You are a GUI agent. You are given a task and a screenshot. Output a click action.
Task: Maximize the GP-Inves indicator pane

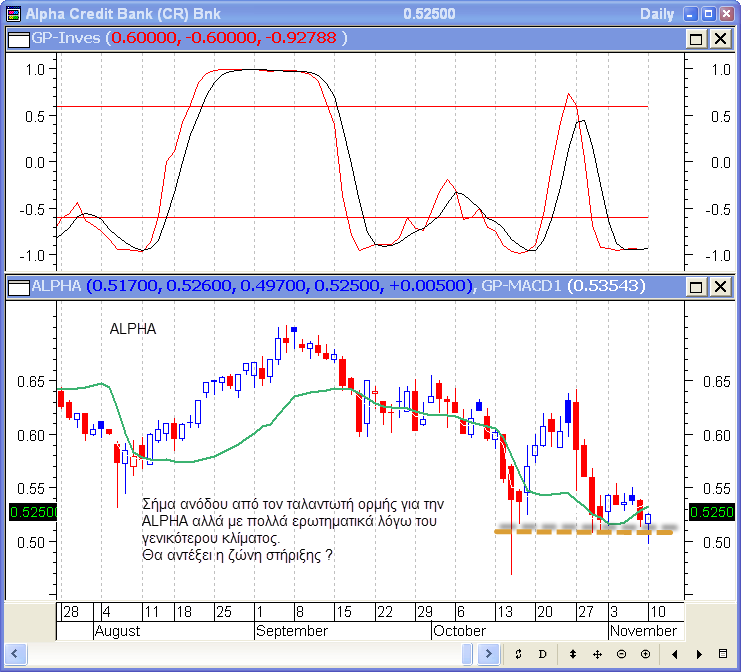696,38
